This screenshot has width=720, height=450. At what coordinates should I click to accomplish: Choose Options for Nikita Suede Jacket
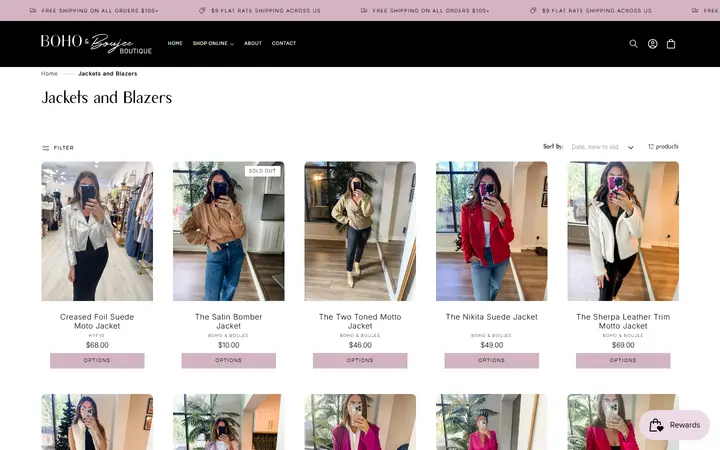[x=491, y=360]
